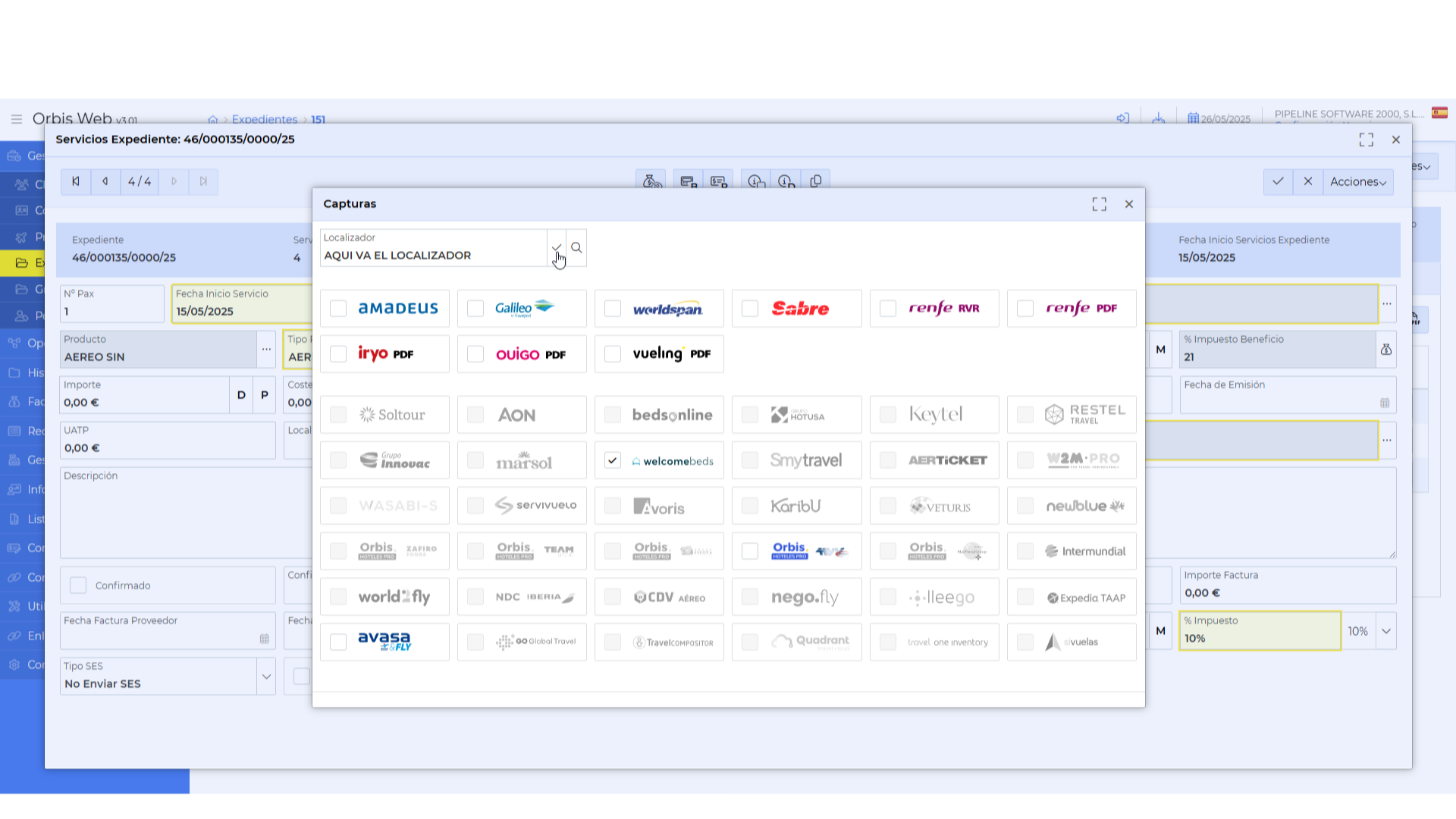Click the date 26/05/2025 in header
1456x819 pixels.
pos(1225,119)
